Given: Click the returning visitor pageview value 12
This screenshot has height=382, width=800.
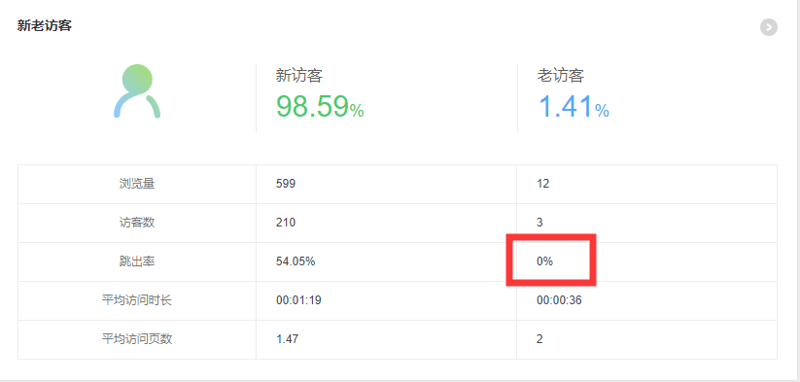Looking at the screenshot, I should (543, 184).
